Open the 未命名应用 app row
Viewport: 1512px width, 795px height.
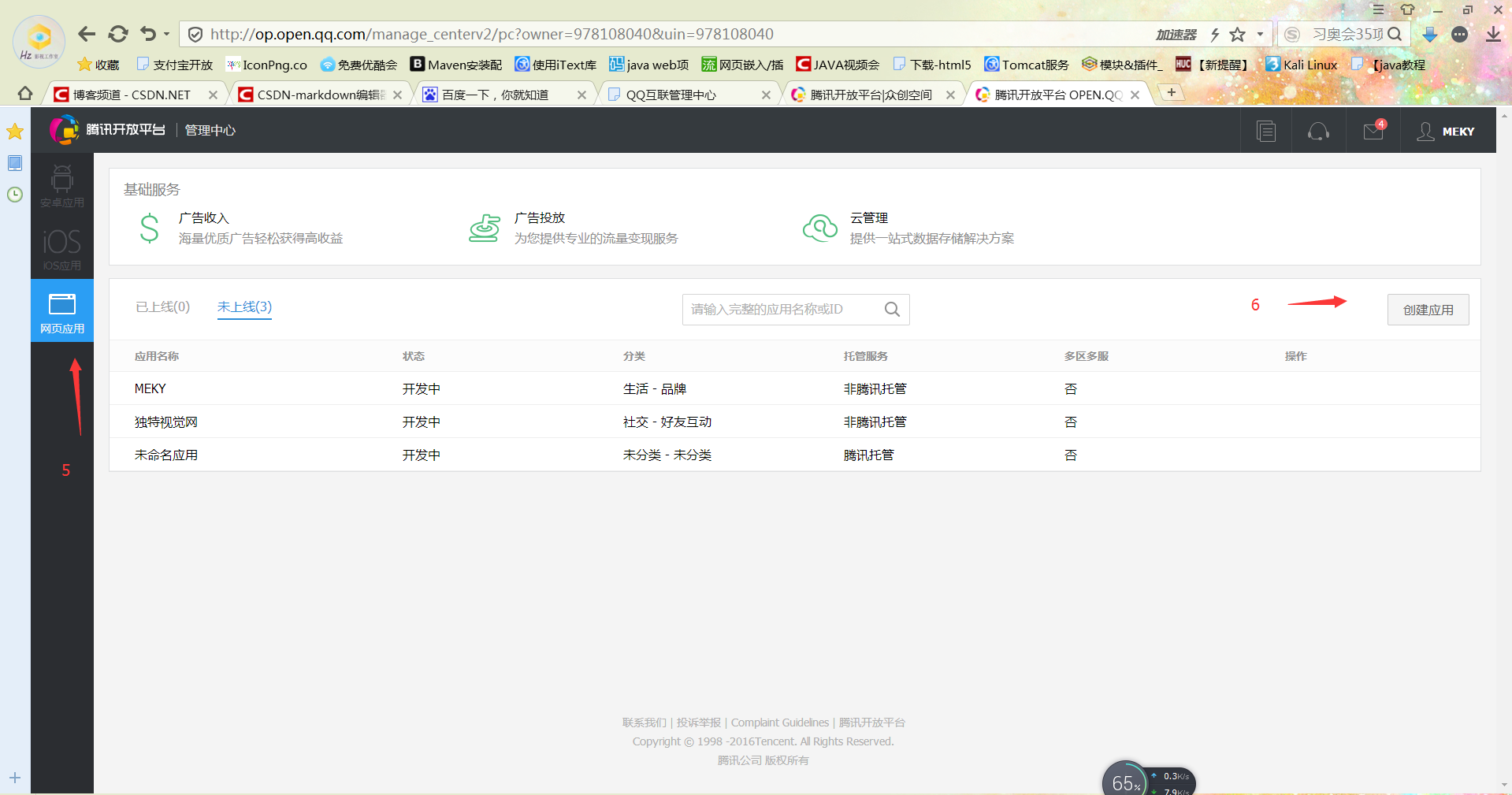pyautogui.click(x=794, y=455)
